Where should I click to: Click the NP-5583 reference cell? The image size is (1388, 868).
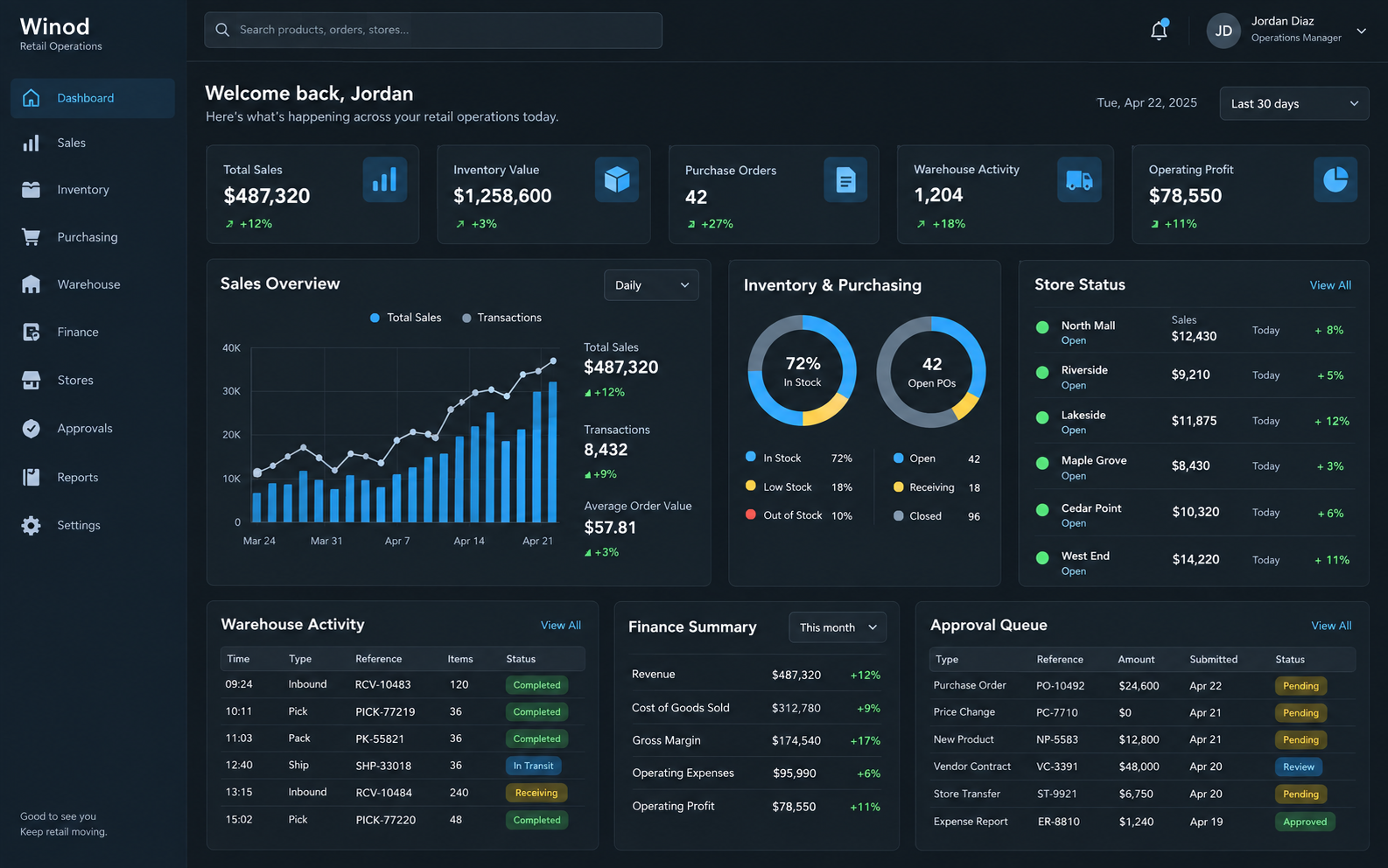coord(1057,739)
